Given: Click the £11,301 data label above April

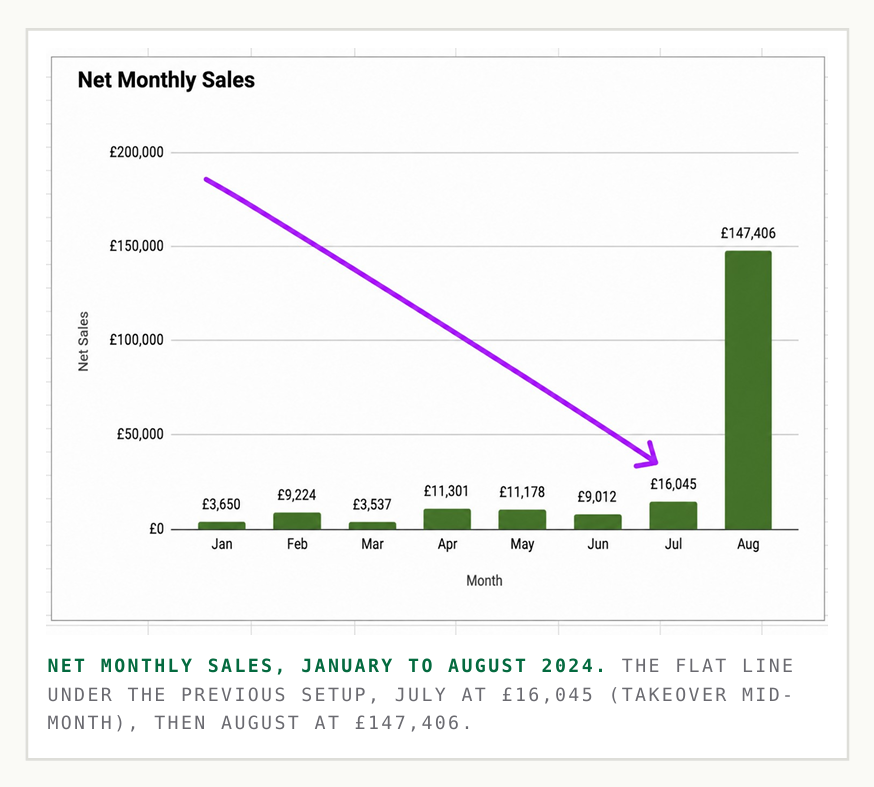Looking at the screenshot, I should 446,491.
